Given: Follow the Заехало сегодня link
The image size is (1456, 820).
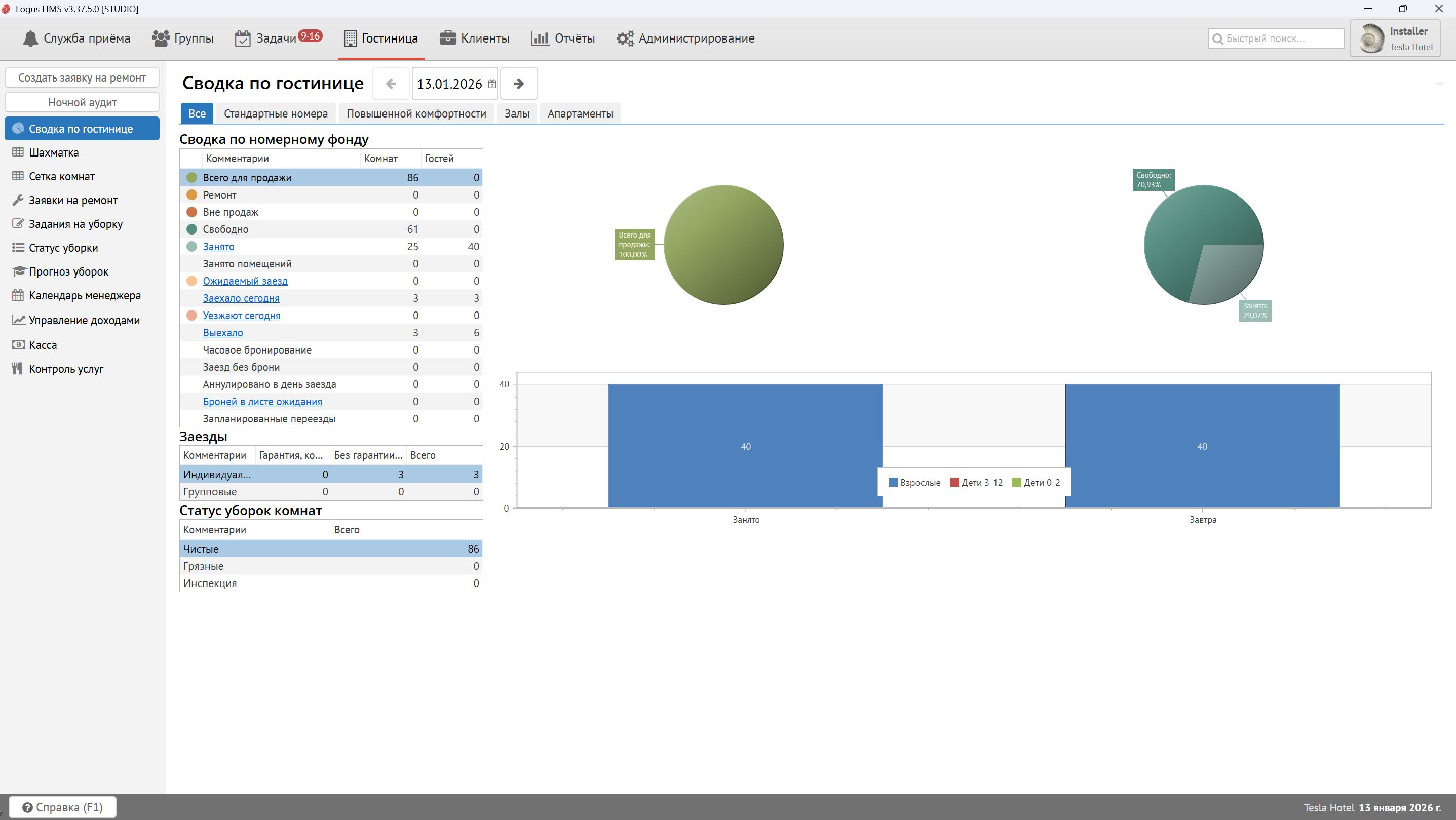Looking at the screenshot, I should (241, 298).
